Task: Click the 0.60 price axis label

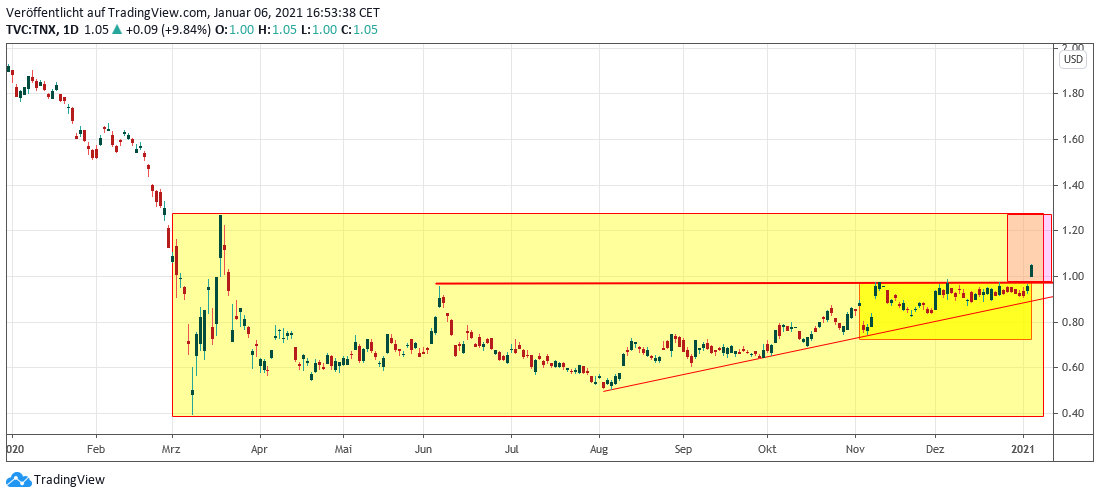Action: tap(1073, 368)
